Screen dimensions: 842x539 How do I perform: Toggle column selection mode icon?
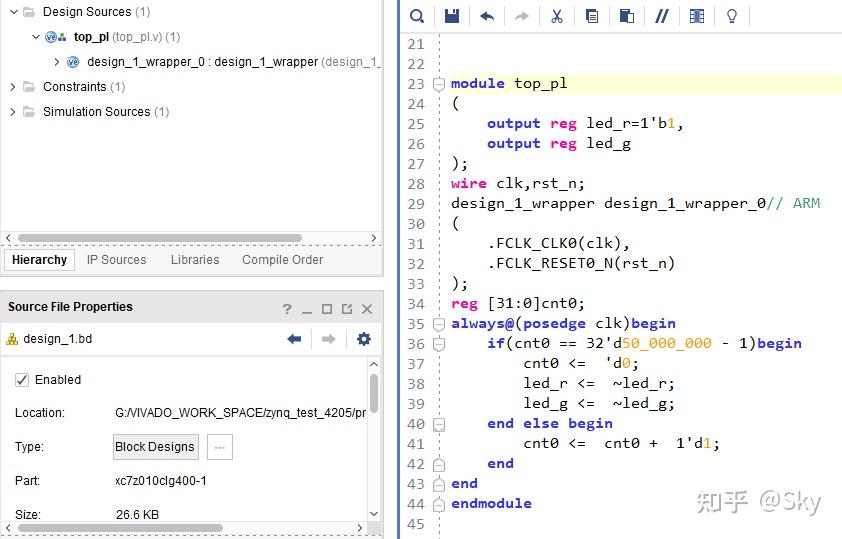(x=696, y=16)
